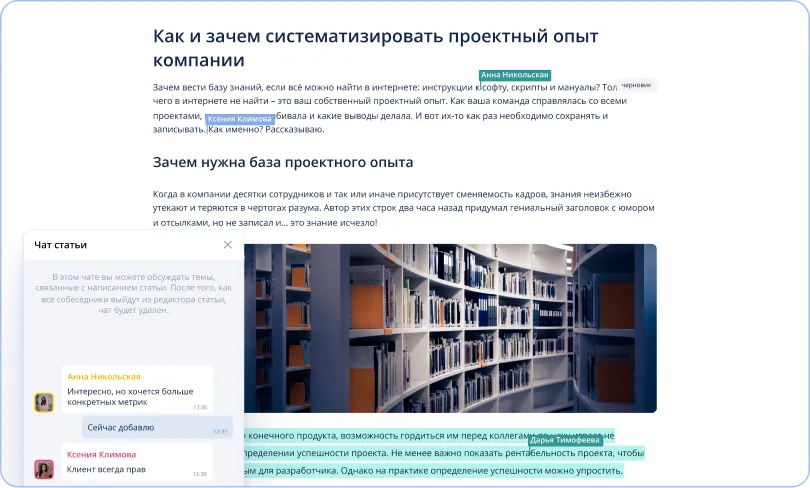Close the article chat panel
The image size is (810, 488).
pyautogui.click(x=227, y=245)
